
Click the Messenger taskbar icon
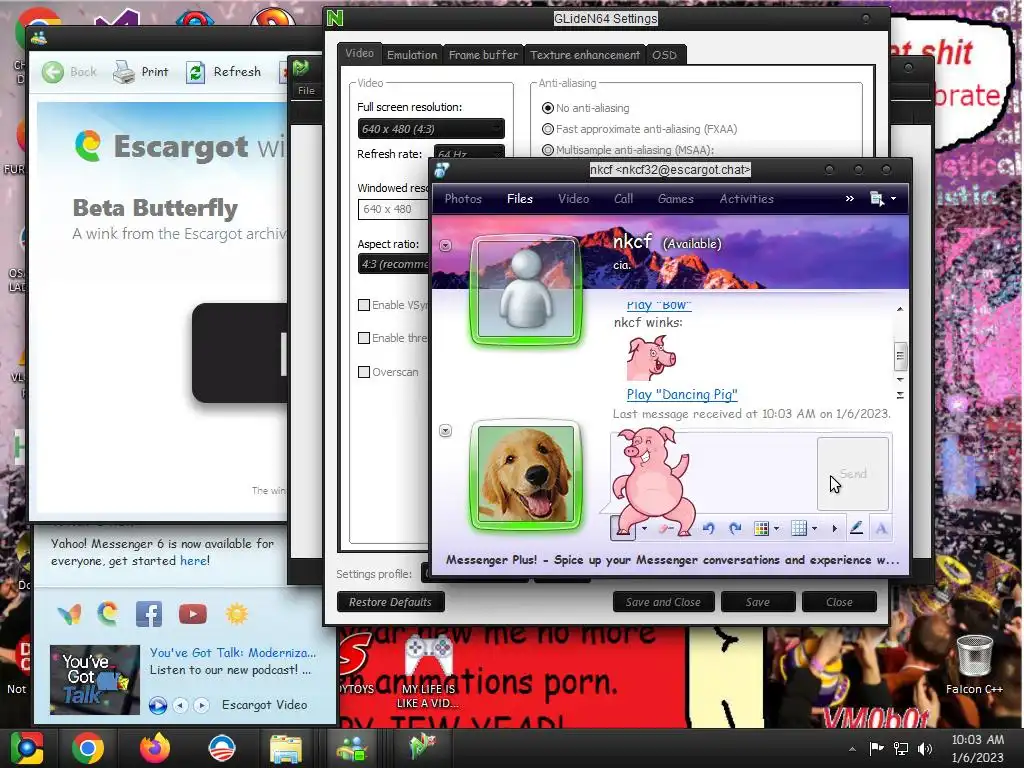pos(352,748)
